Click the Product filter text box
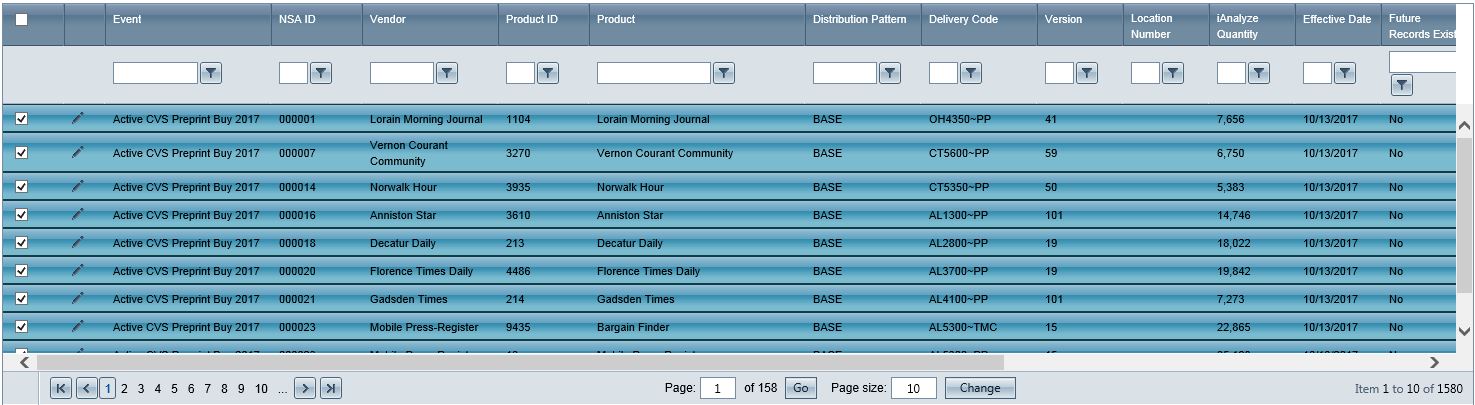This screenshot has width=1475, height=405. point(654,73)
